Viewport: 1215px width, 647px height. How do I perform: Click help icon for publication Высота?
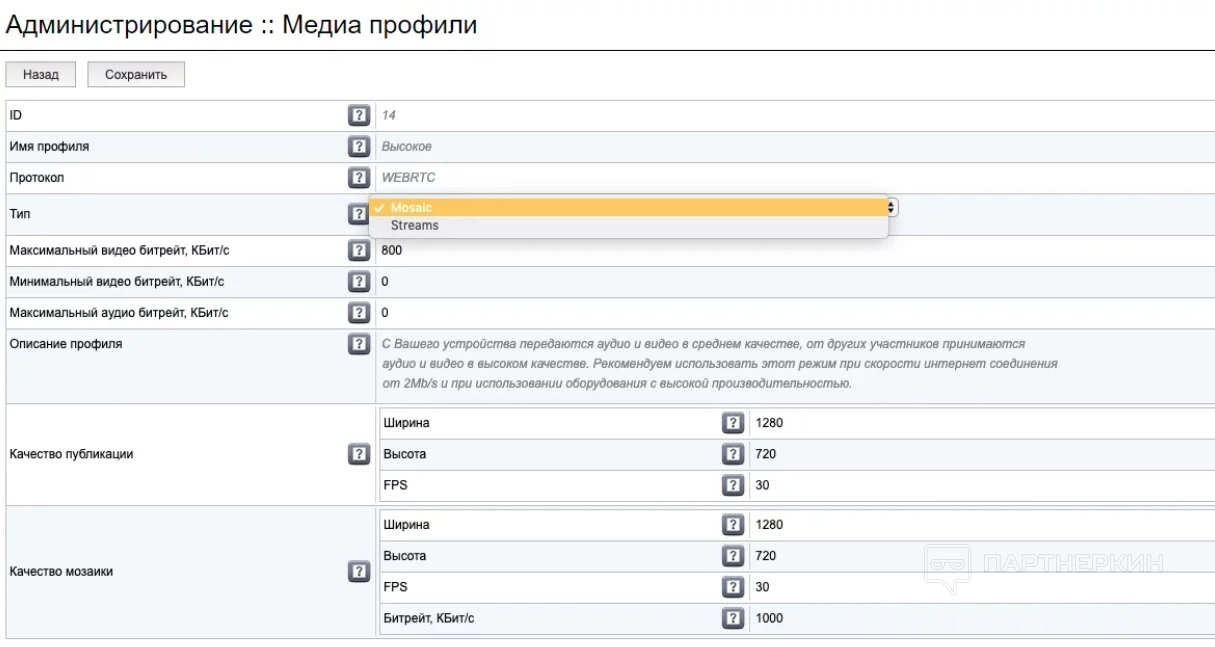[733, 454]
